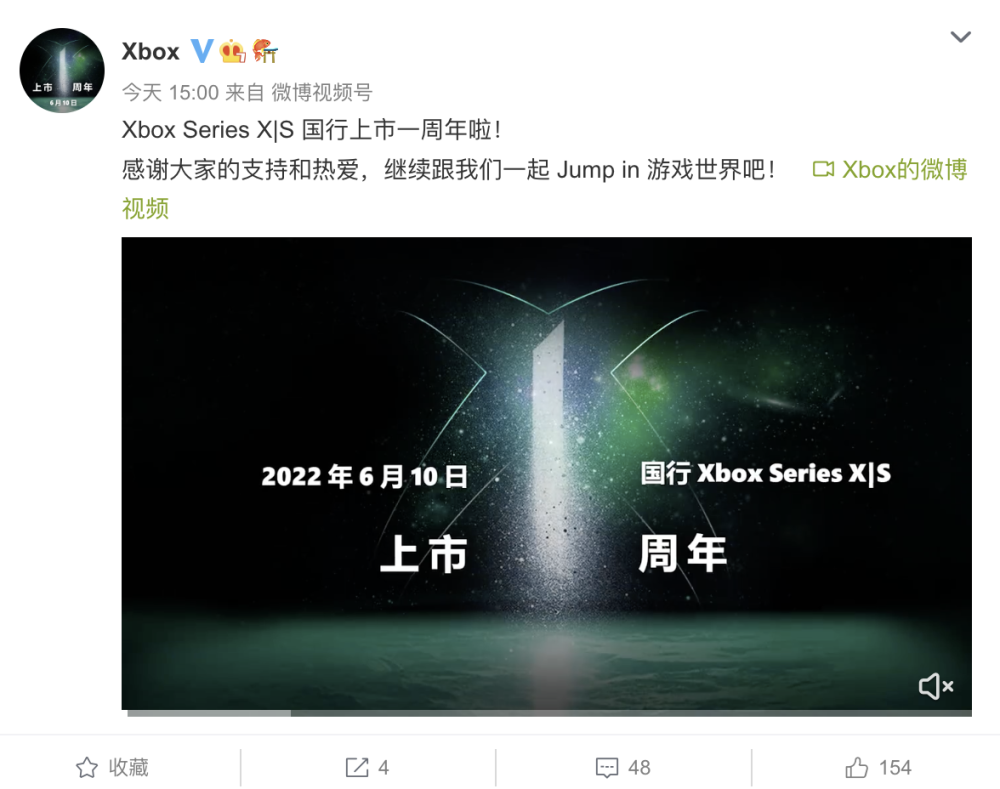
Task: Unmute the video with speaker icon
Action: point(936,686)
